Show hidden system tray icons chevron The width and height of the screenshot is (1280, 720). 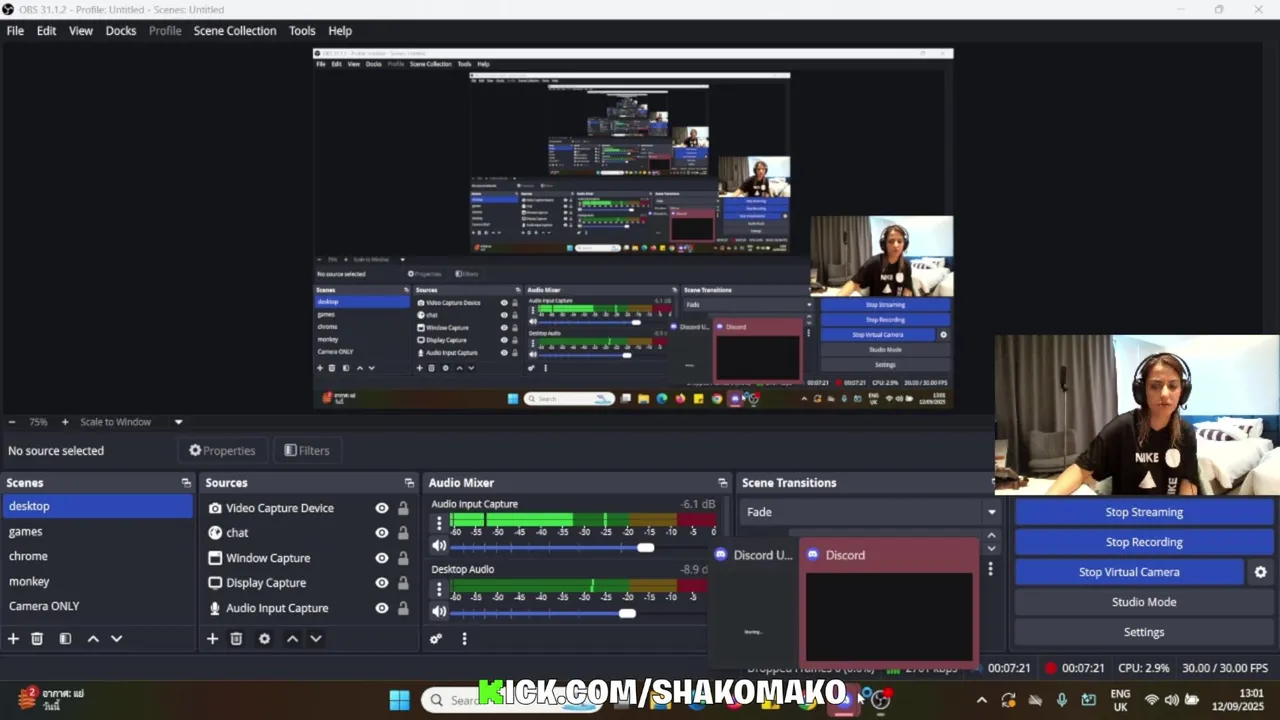[981, 700]
